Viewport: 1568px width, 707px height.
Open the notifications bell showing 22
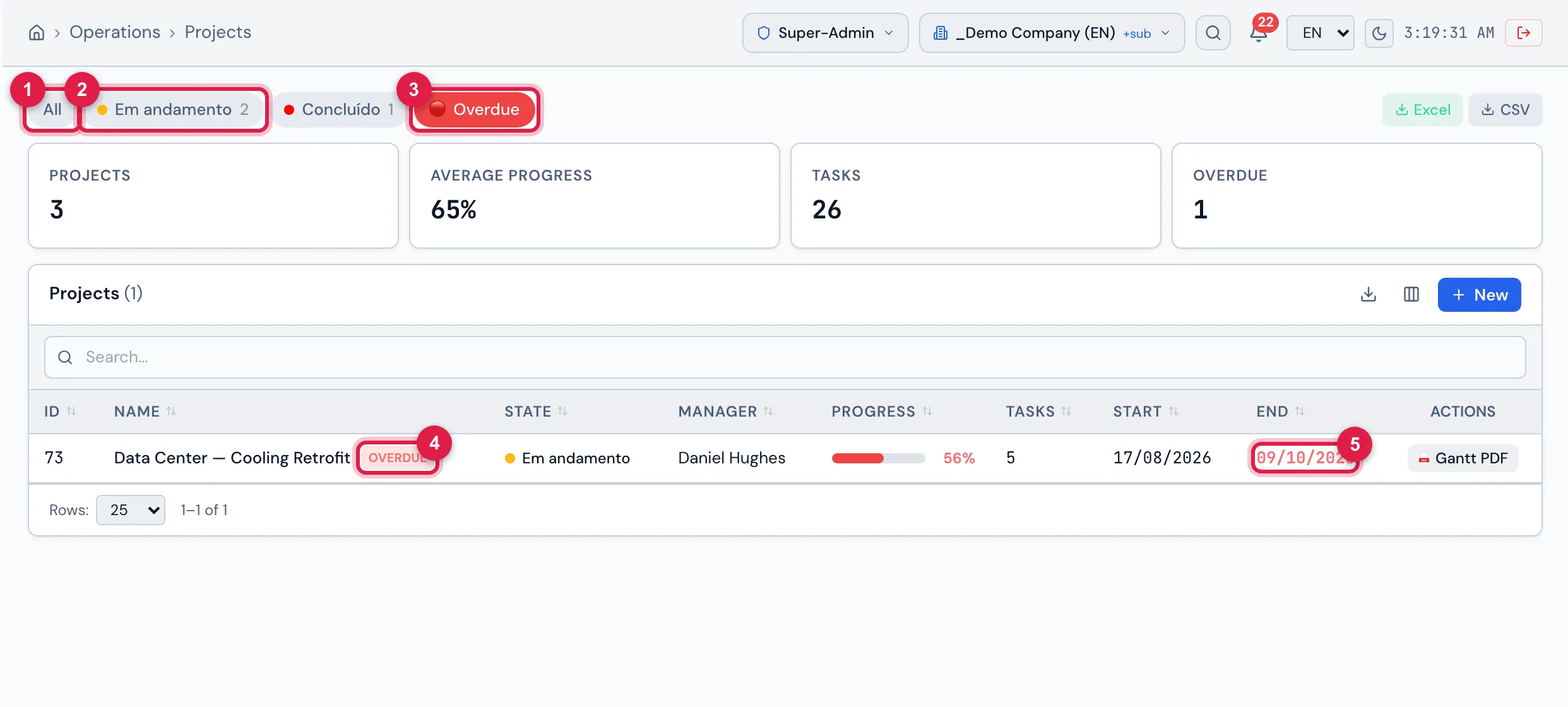pyautogui.click(x=1259, y=33)
